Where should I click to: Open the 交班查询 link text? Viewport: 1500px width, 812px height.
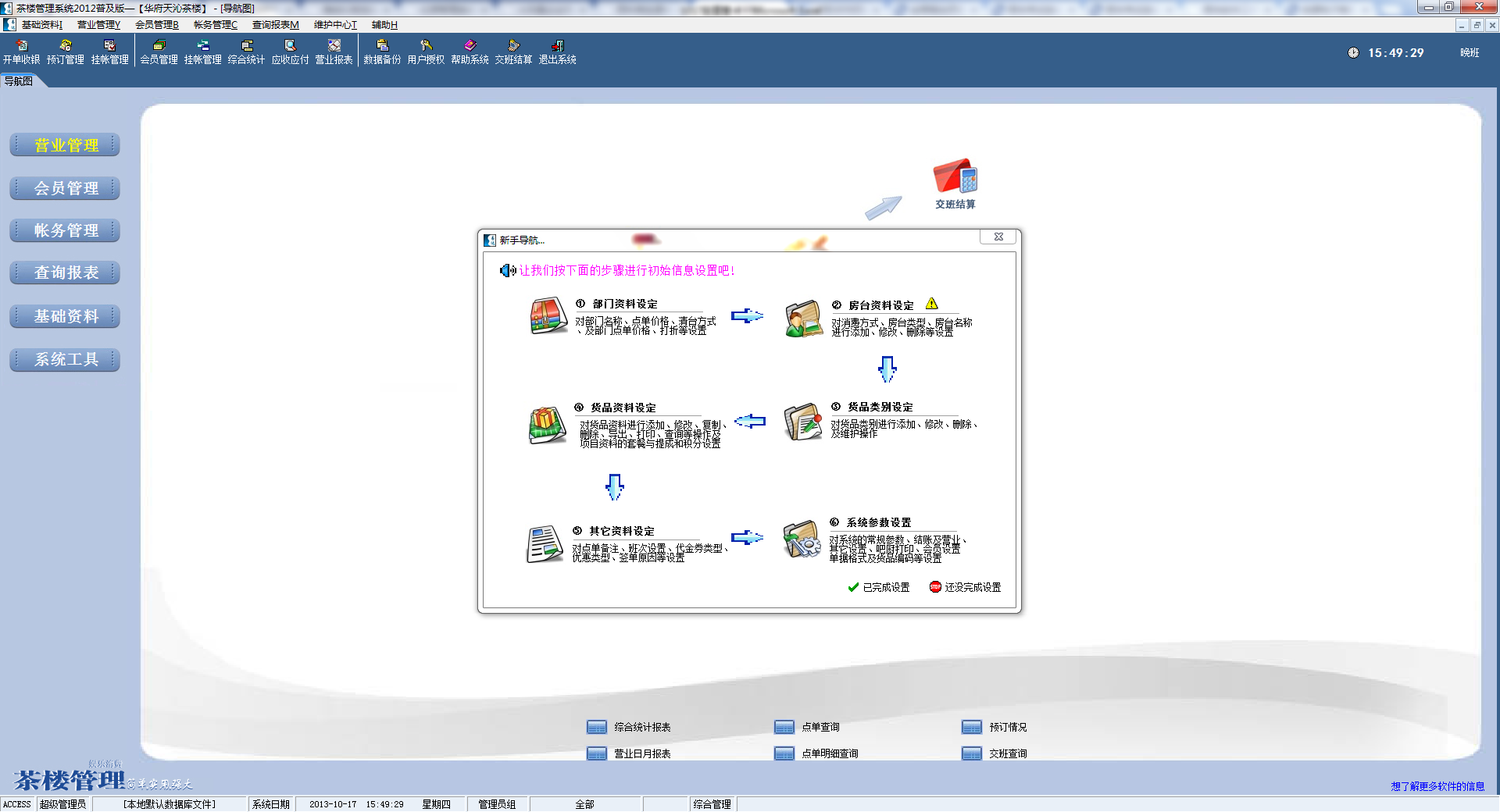(1008, 753)
